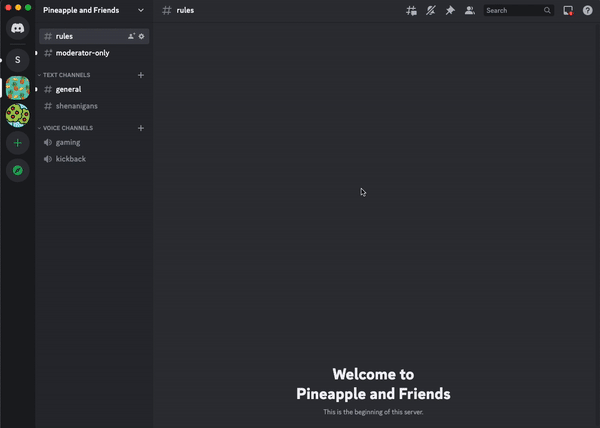Collapse the Voice Channels category
Viewport: 600px width, 428px height.
[x=65, y=128]
